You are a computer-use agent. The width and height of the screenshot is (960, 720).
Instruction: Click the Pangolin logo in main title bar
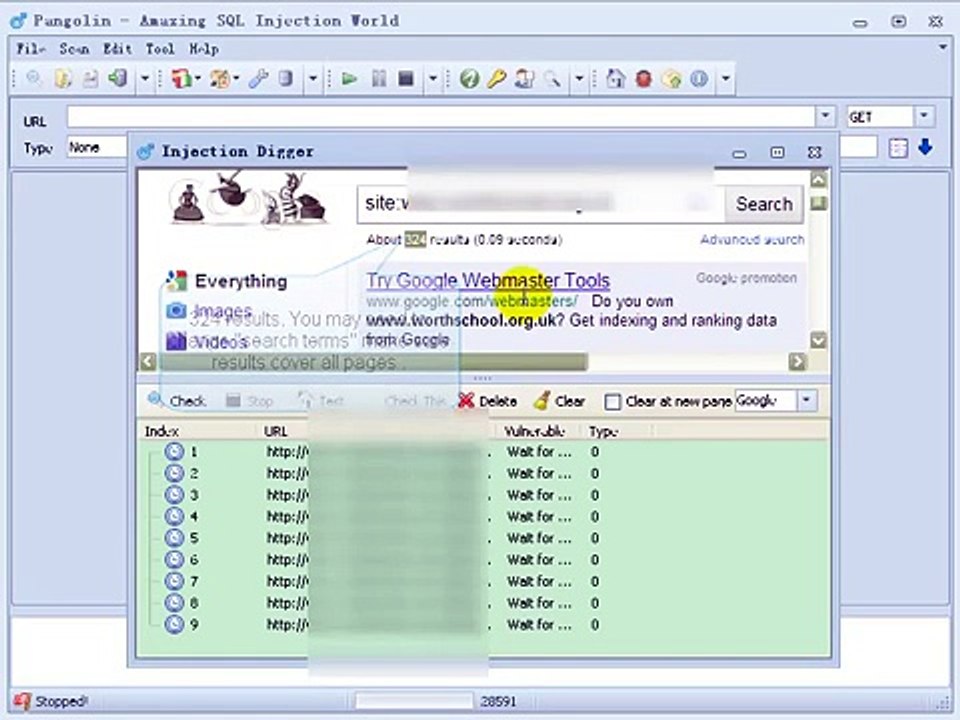click(19, 20)
